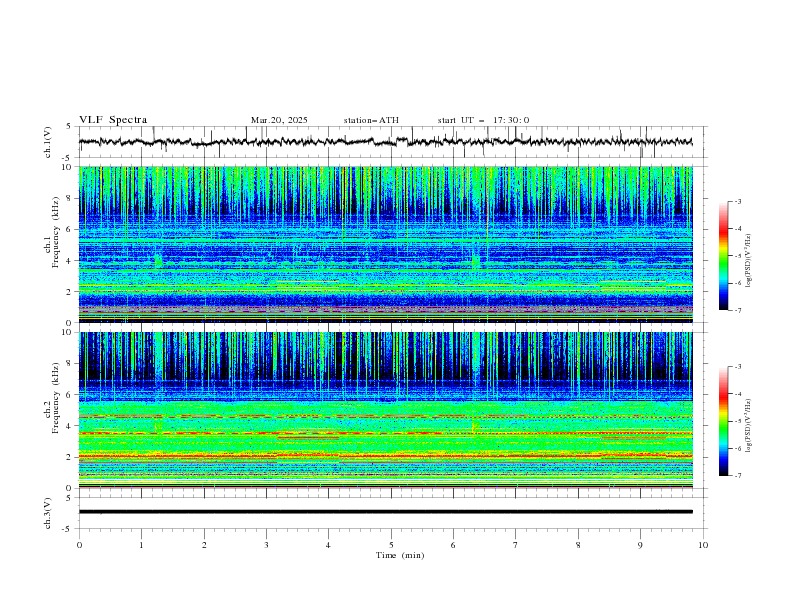Click the ch.2 "Frequency (kHz)" axis label
Viewport: 792px width, 612px height.
[55, 398]
